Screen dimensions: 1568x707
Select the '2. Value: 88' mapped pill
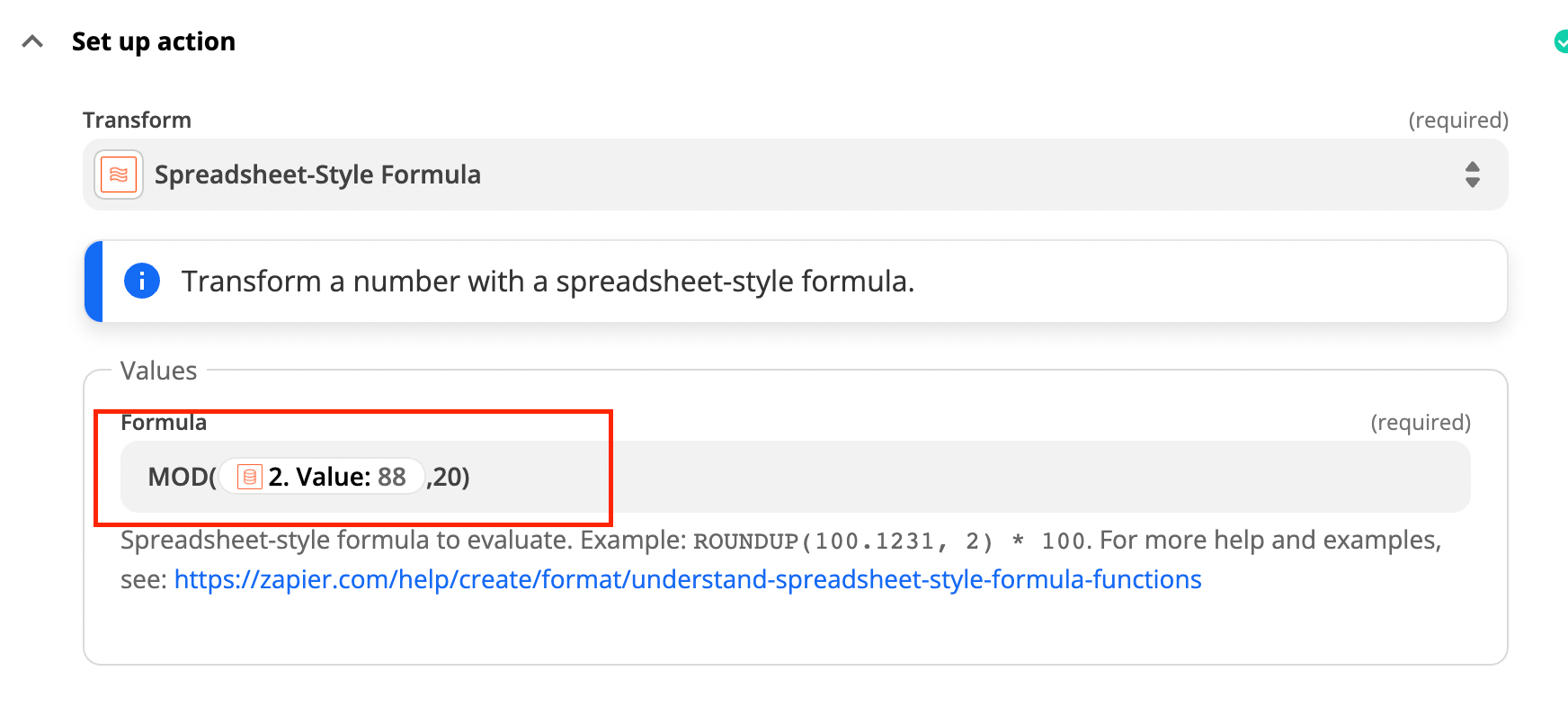[x=322, y=477]
